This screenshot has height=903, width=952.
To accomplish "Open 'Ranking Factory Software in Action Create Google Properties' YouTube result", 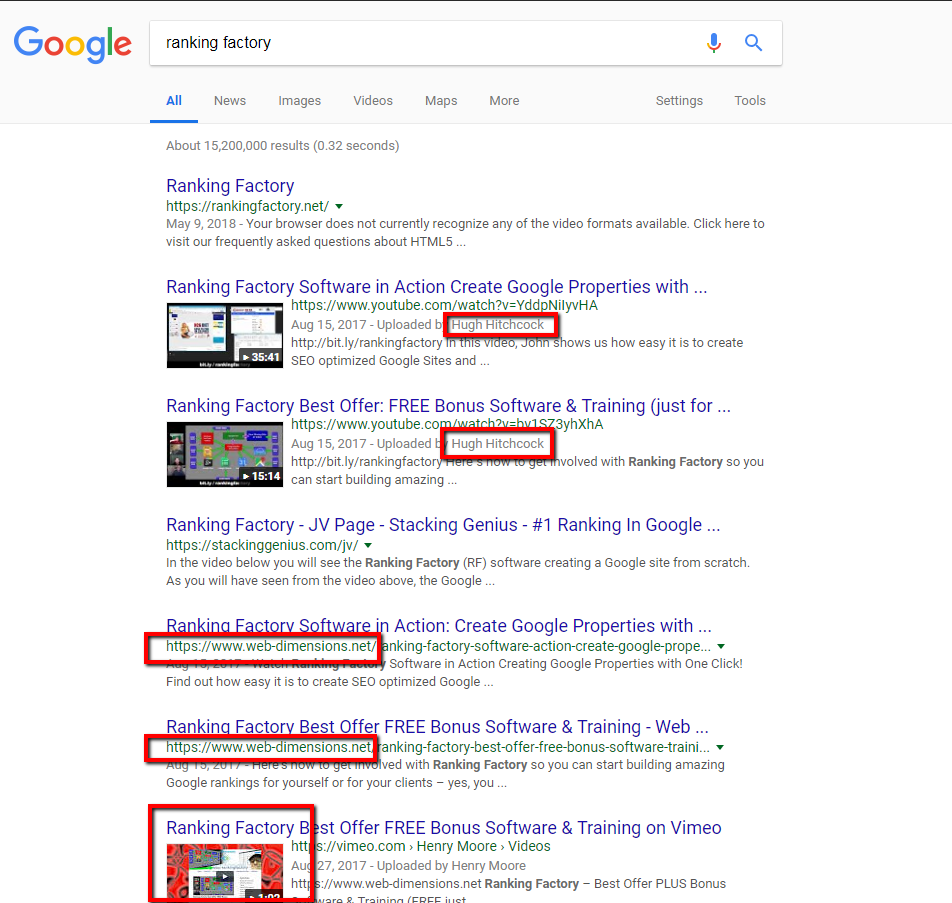I will click(x=437, y=287).
